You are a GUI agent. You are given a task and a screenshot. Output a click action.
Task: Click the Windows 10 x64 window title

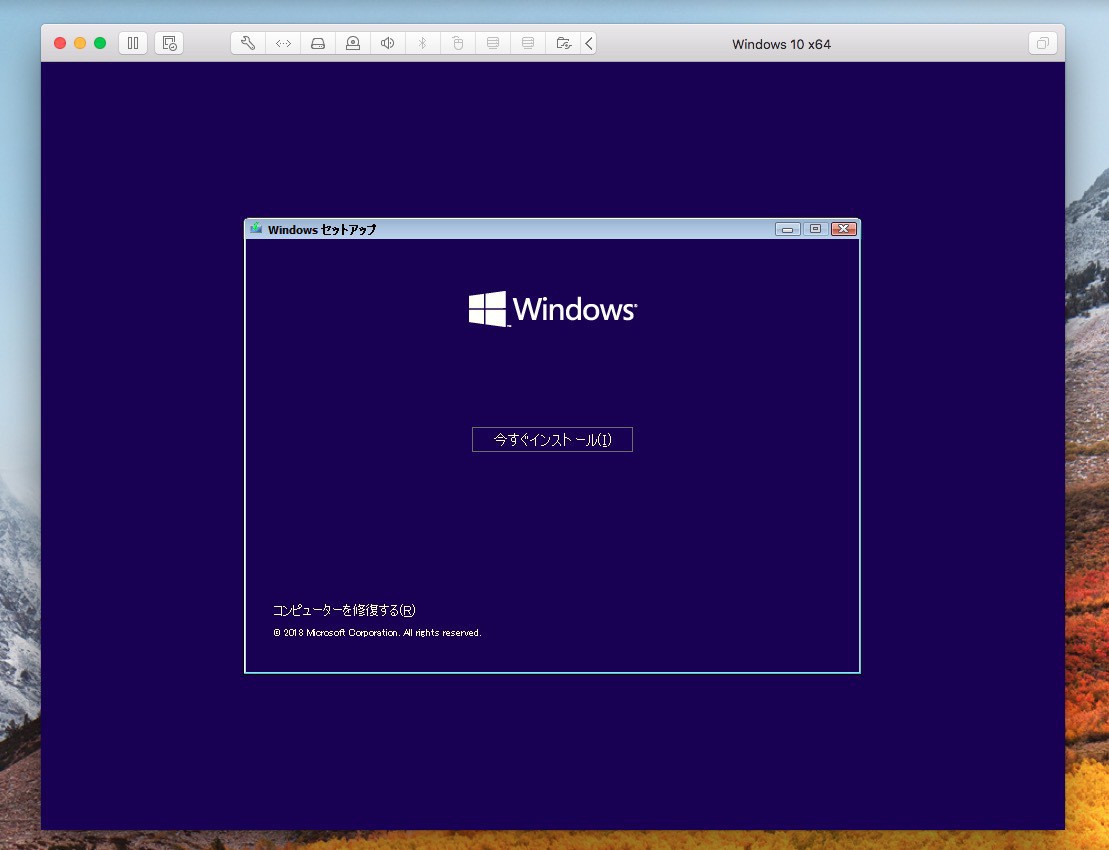pos(782,44)
